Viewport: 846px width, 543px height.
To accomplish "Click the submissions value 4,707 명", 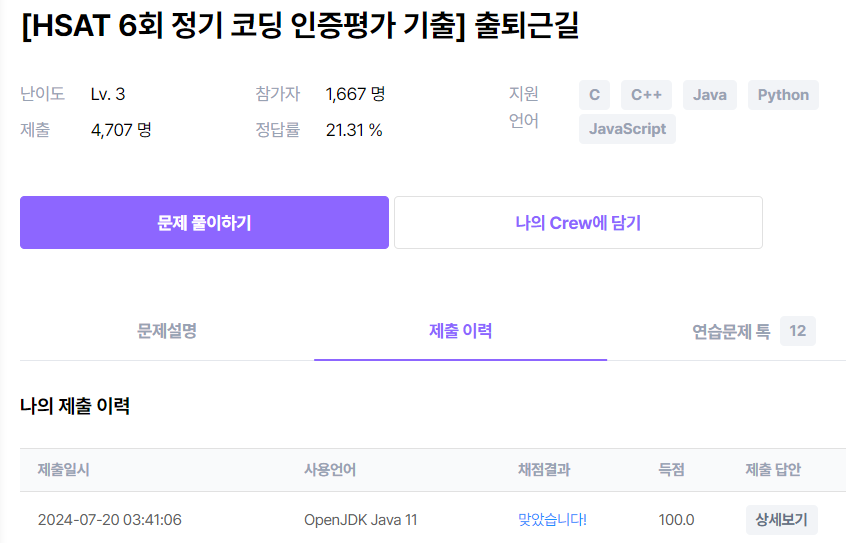I will coord(121,130).
